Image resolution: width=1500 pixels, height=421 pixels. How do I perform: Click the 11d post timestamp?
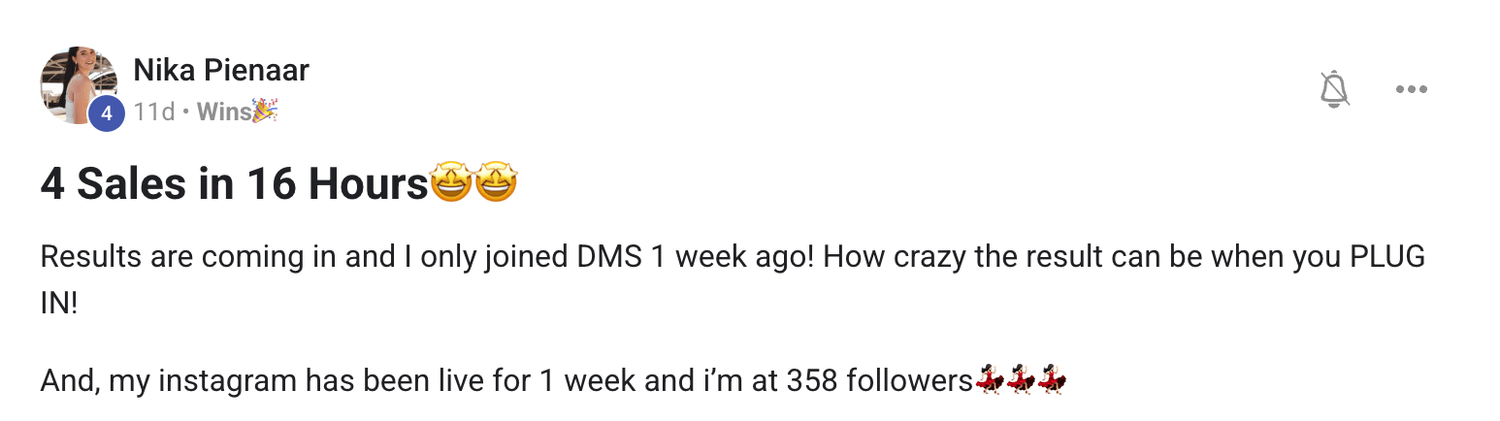[154, 112]
